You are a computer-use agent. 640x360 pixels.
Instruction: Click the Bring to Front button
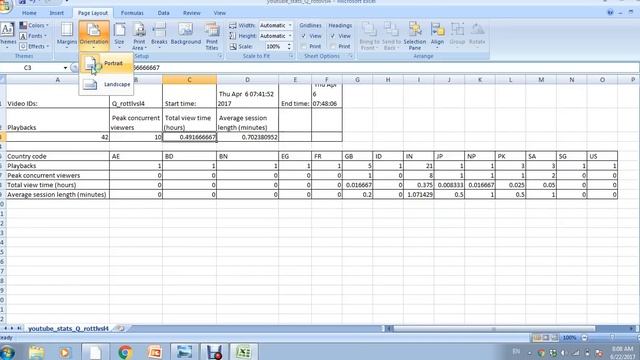pos(369,36)
